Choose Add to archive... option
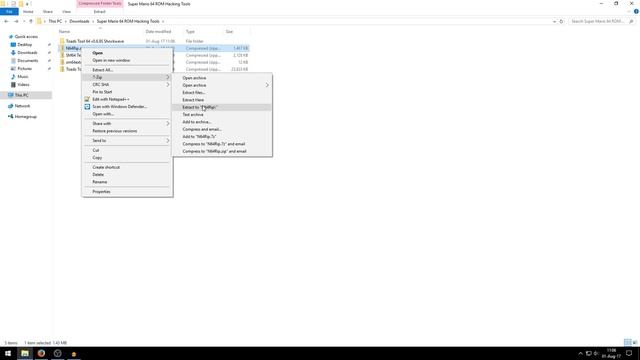The width and height of the screenshot is (640, 360). click(222, 122)
